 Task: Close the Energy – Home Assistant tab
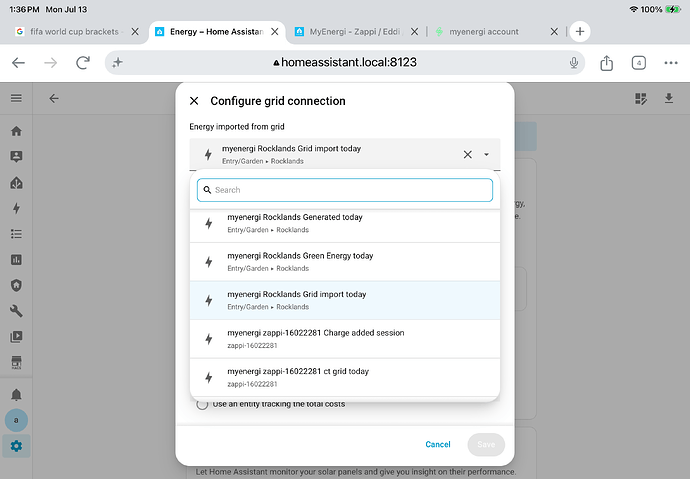[275, 32]
